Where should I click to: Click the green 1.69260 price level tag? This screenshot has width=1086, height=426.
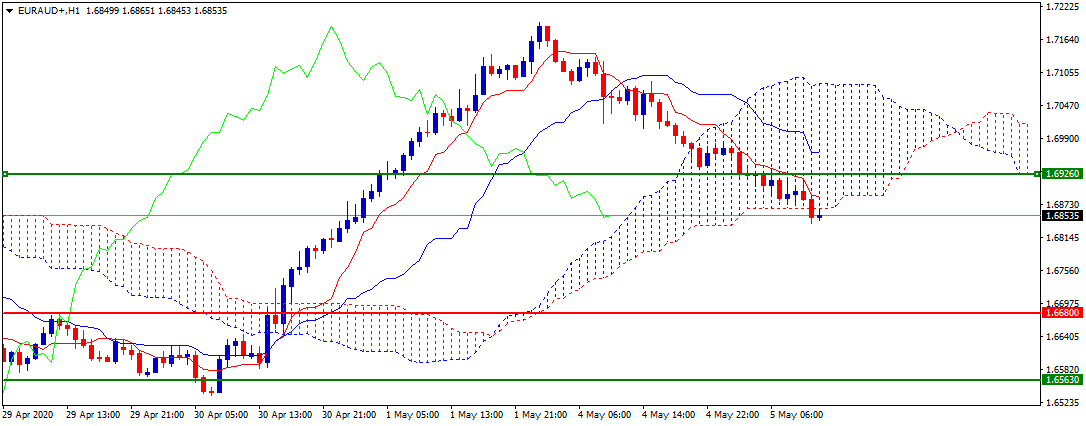[1063, 174]
